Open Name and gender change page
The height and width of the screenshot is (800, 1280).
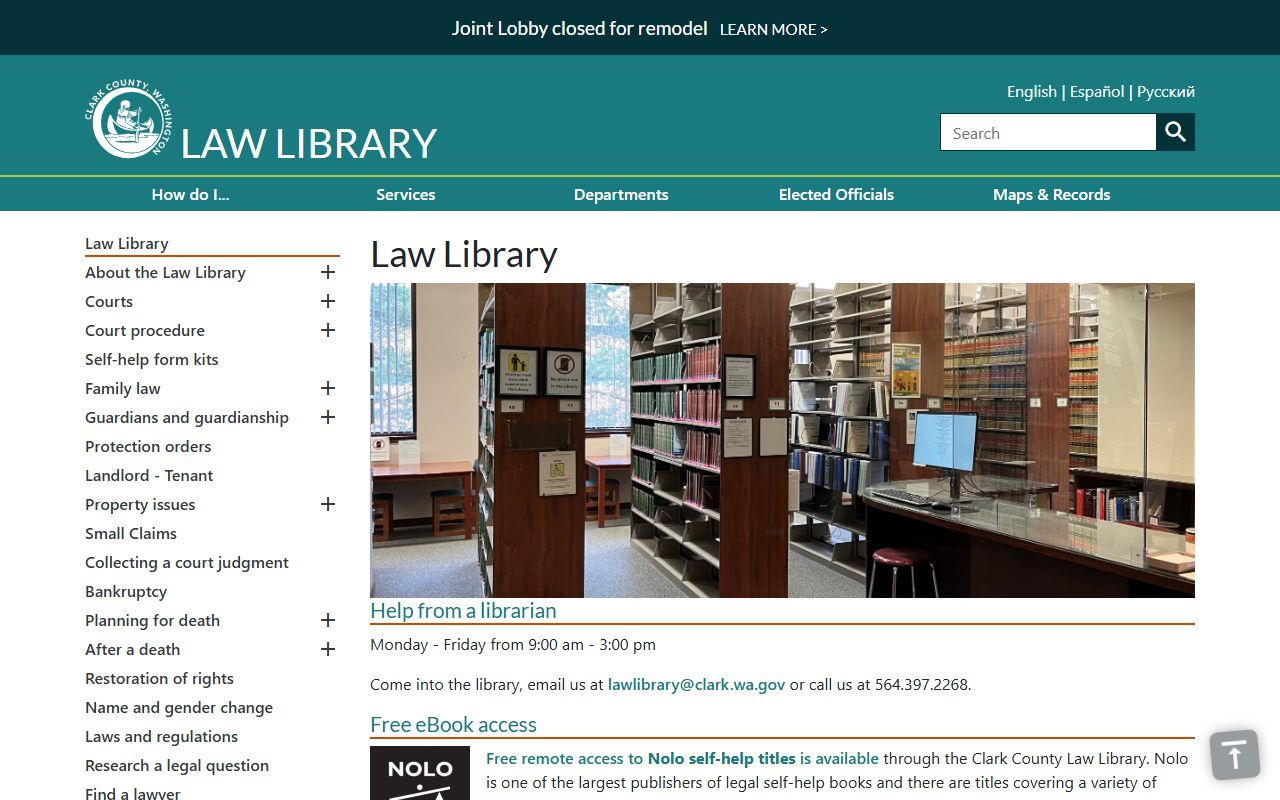pyautogui.click(x=179, y=707)
